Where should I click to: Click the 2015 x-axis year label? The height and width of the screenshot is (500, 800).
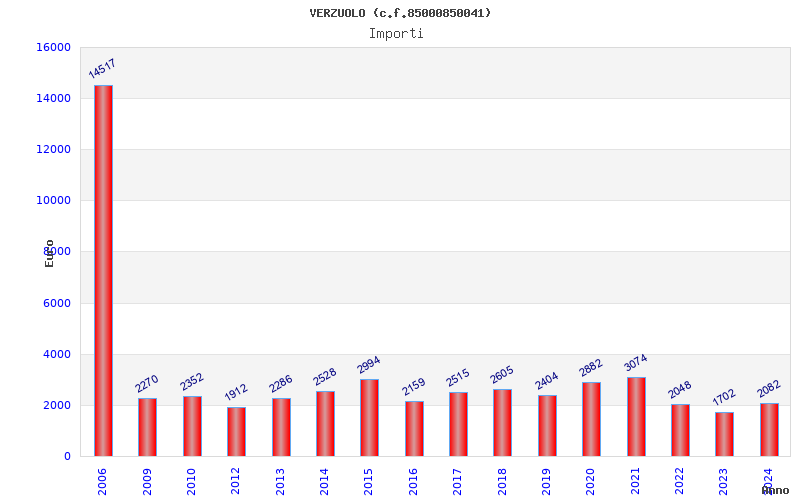click(x=368, y=482)
